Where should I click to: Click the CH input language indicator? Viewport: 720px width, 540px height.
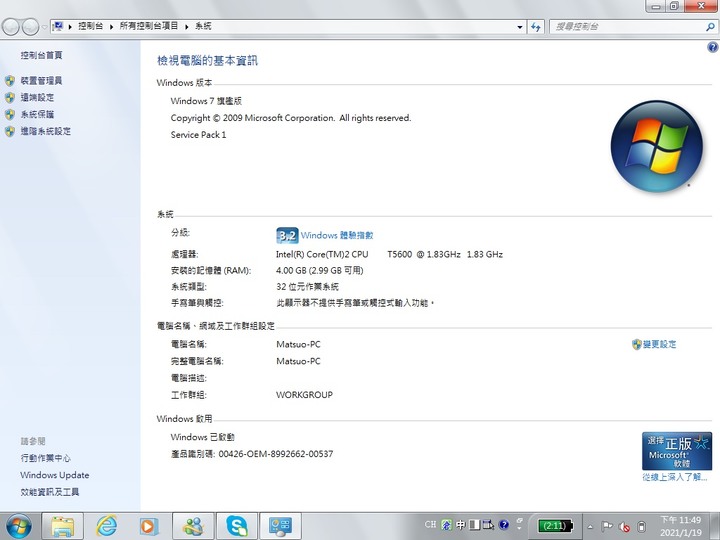coord(430,524)
